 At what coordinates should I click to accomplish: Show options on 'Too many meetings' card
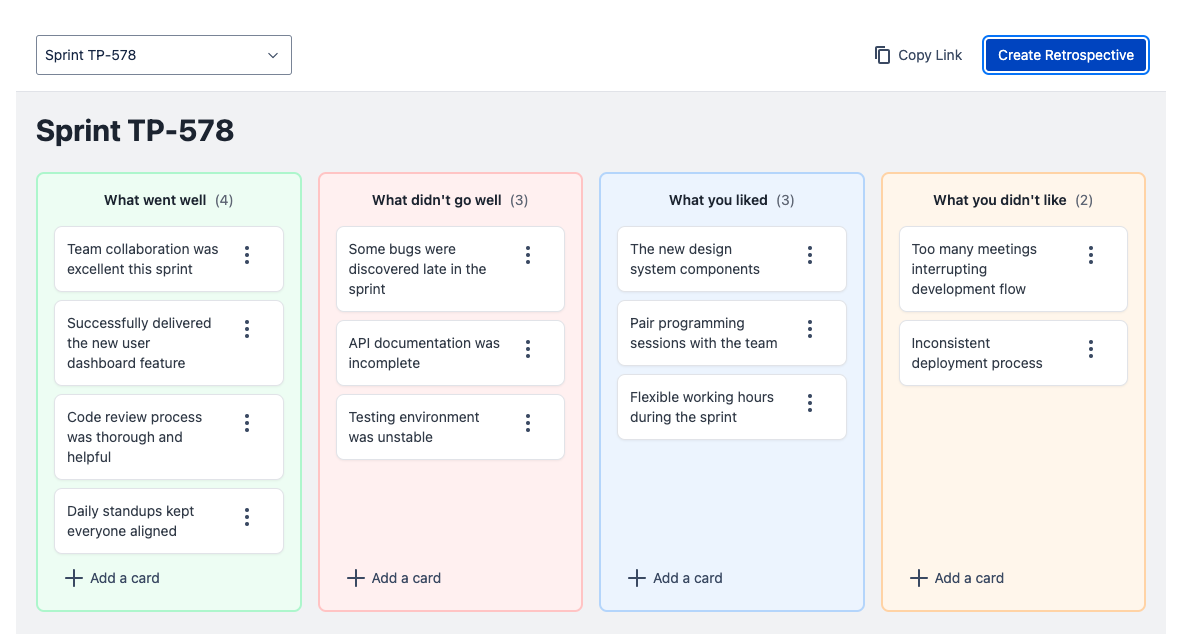[1091, 255]
